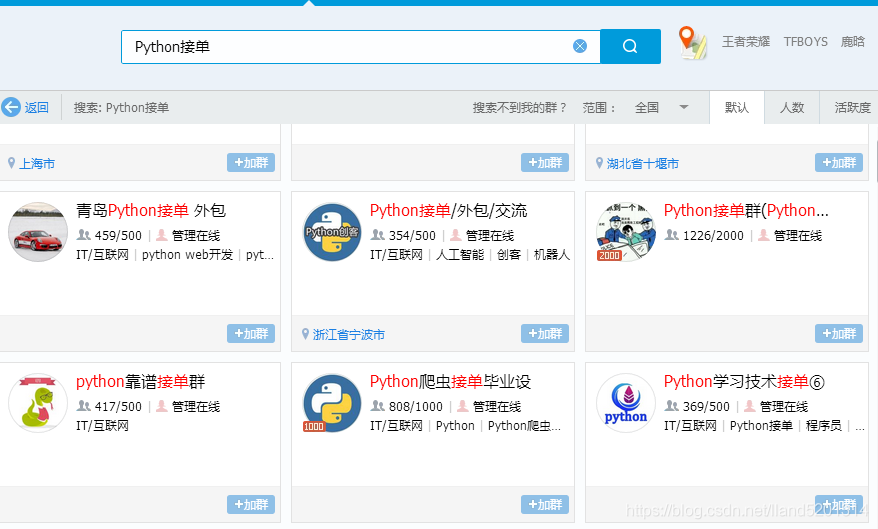Open Python接单群(Python... group avatar
The width and height of the screenshot is (878, 529).
[x=626, y=232]
